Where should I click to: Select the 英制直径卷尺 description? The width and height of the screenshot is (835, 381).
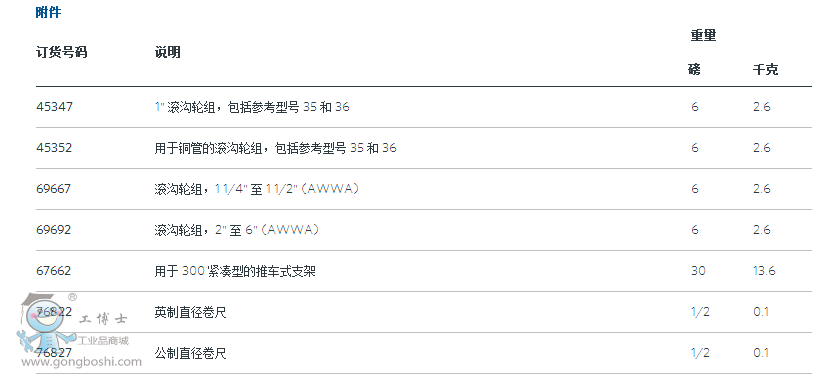(190, 312)
